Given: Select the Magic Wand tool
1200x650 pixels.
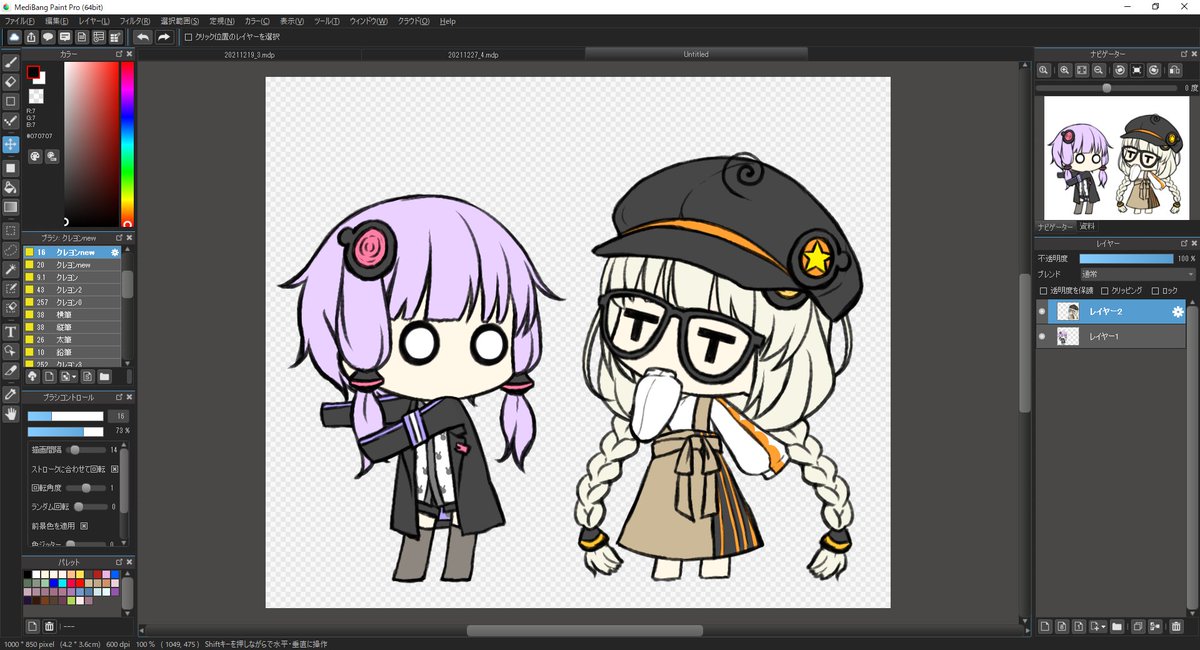Looking at the screenshot, I should click(x=11, y=270).
